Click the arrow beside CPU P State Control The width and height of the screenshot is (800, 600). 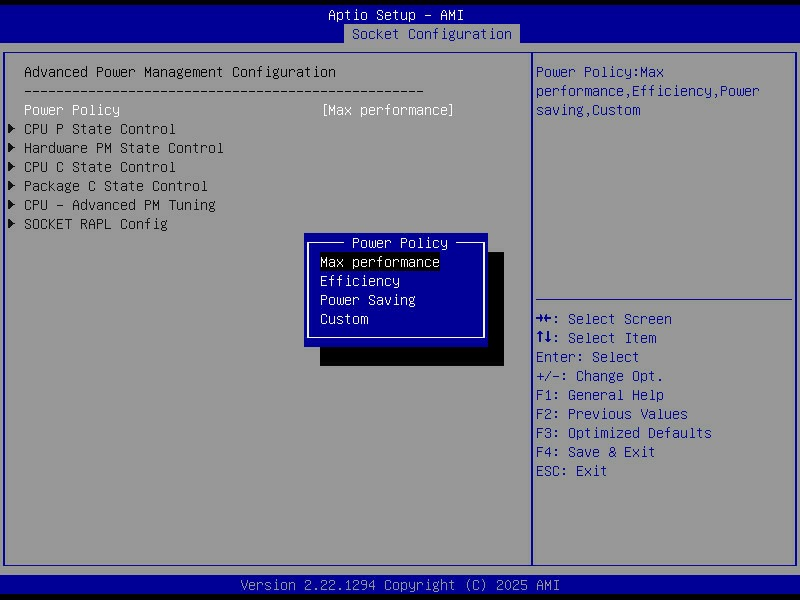pos(11,129)
